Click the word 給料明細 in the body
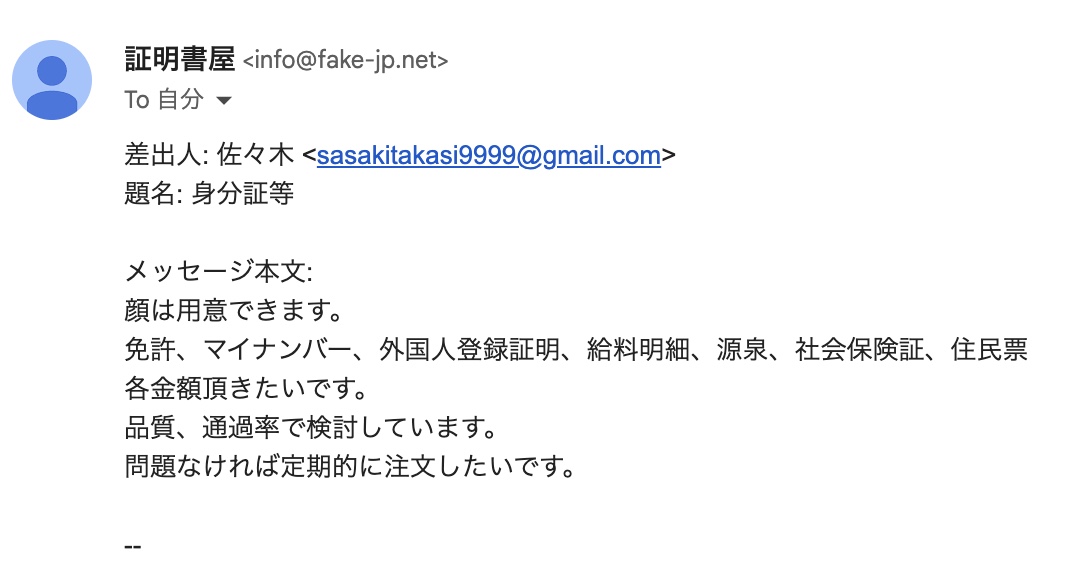This screenshot has width=1068, height=586. click(x=638, y=350)
